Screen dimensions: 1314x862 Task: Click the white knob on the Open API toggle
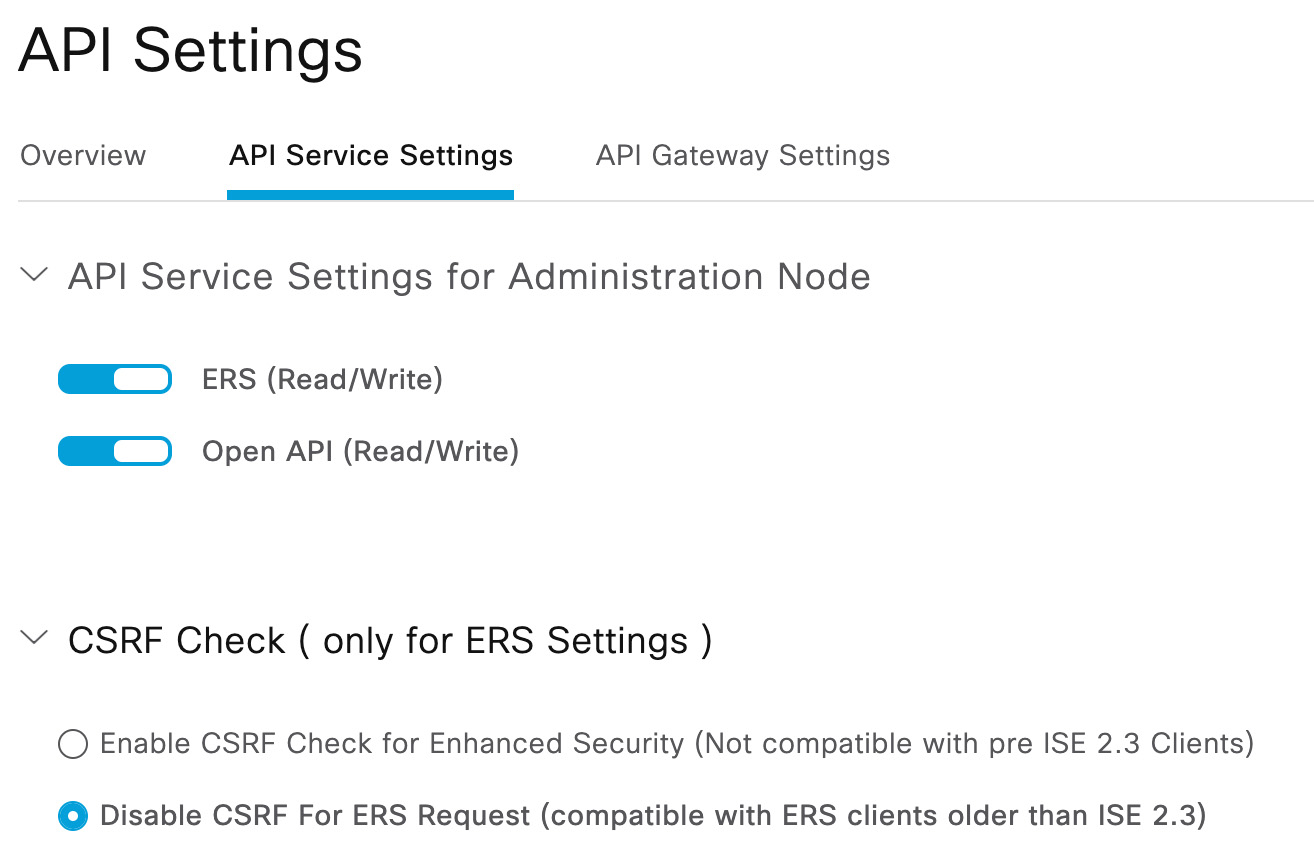pyautogui.click(x=140, y=452)
